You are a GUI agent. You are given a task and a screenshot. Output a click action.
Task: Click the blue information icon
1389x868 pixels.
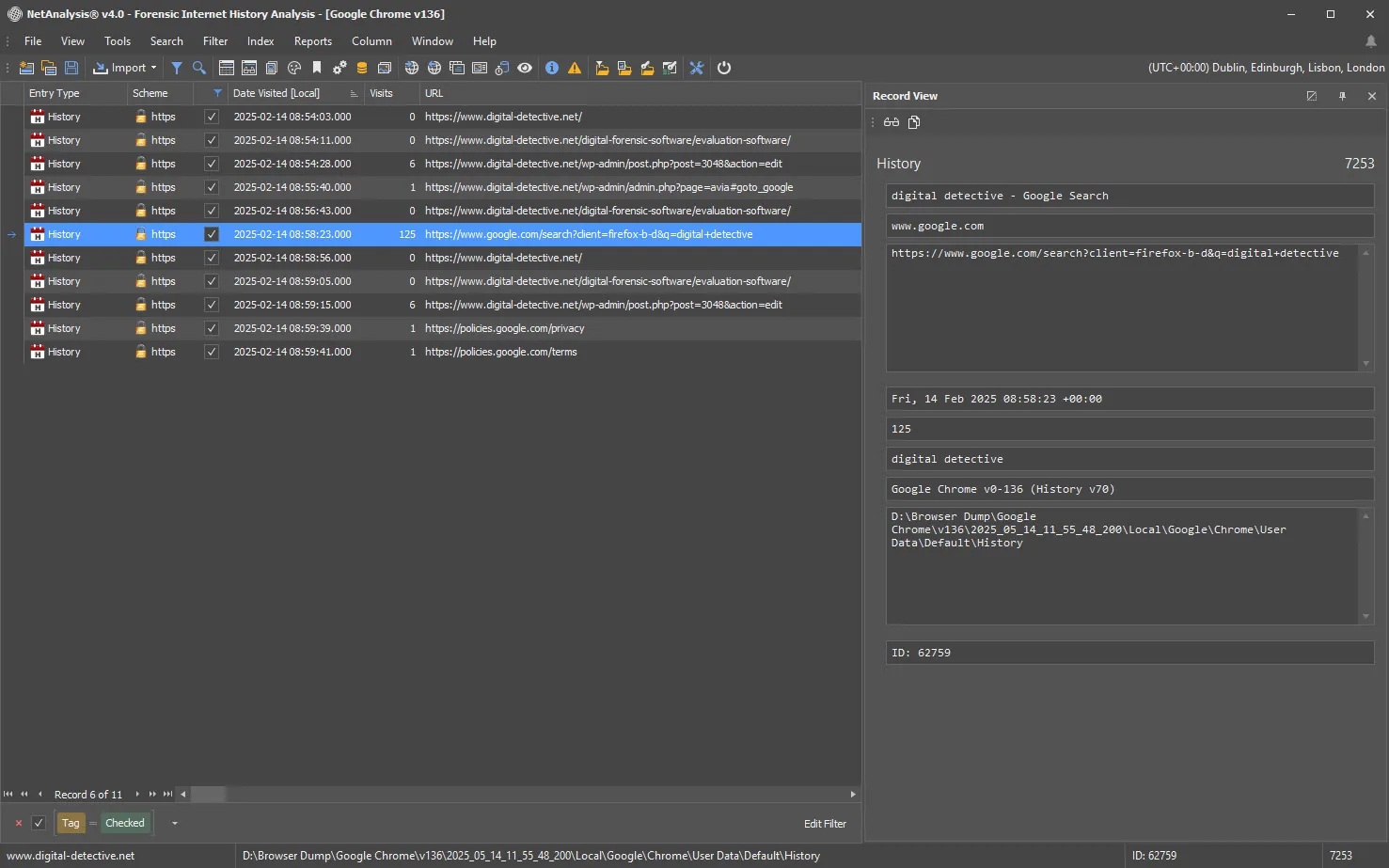tap(552, 68)
